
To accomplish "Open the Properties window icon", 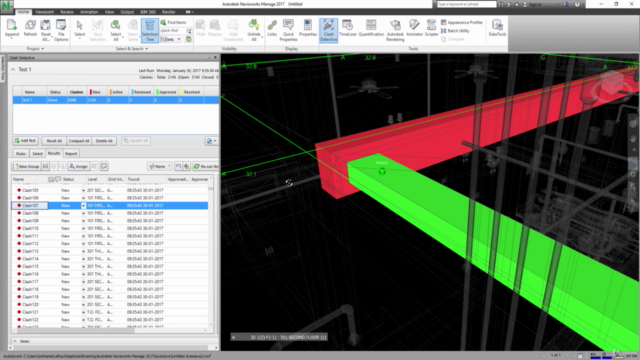I will coord(308,29).
